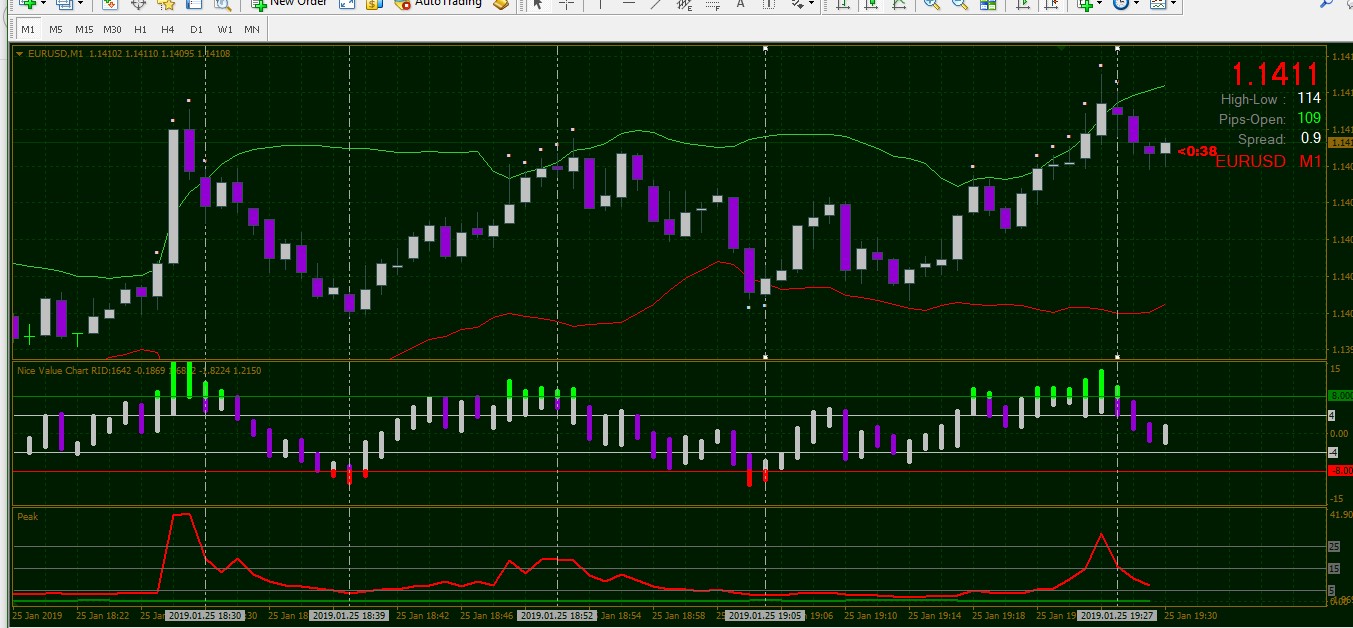This screenshot has height=628, width=1353.
Task: Expand the periodicity clock dropdown
Action: click(x=1135, y=4)
